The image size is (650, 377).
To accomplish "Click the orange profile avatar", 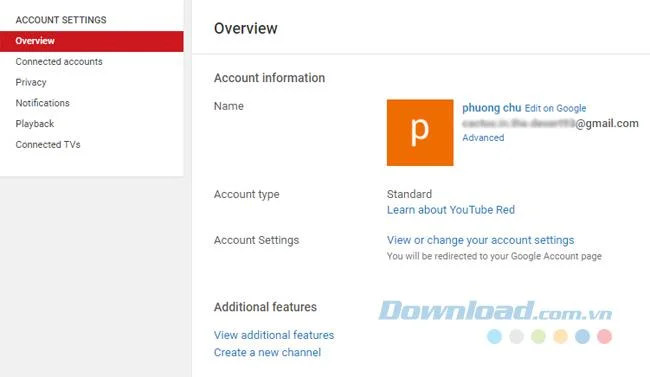I will pyautogui.click(x=420, y=133).
